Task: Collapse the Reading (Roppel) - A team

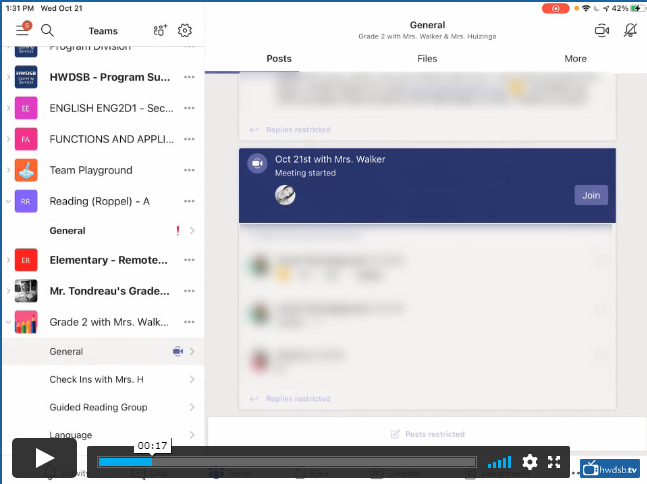Action: tap(8, 201)
